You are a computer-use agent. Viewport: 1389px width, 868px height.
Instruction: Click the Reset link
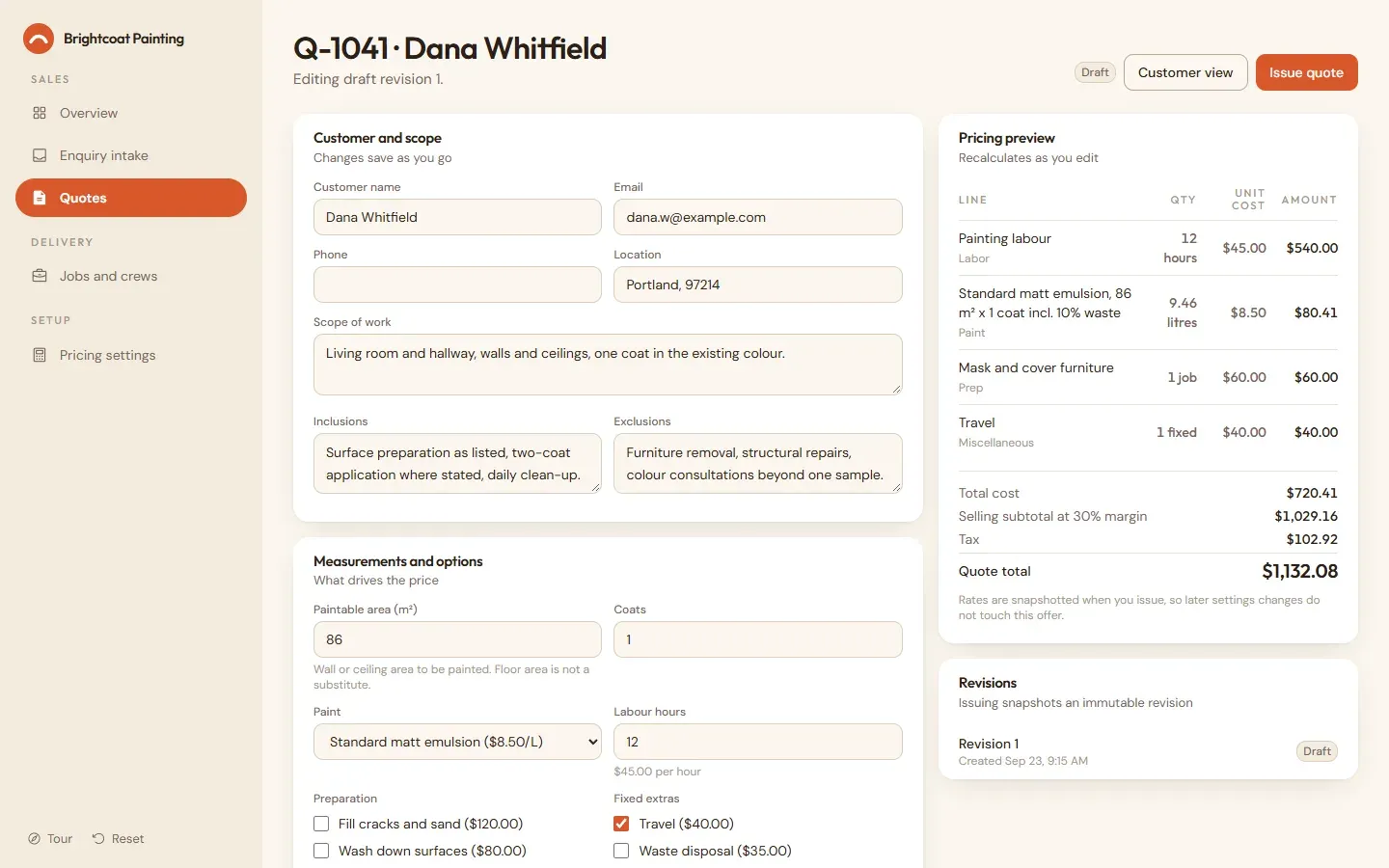(118, 839)
